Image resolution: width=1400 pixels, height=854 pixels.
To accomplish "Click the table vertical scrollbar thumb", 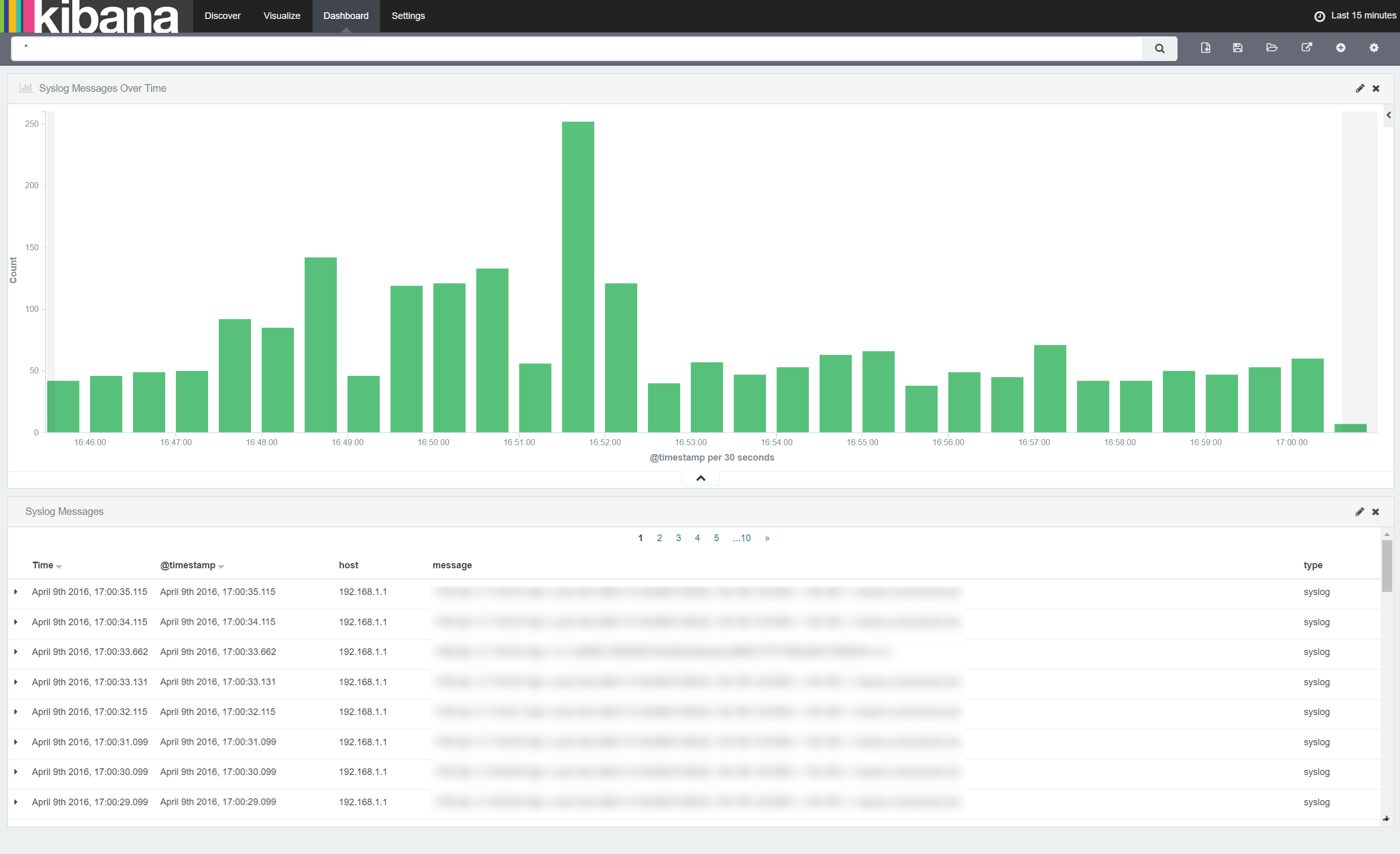I will point(1387,565).
